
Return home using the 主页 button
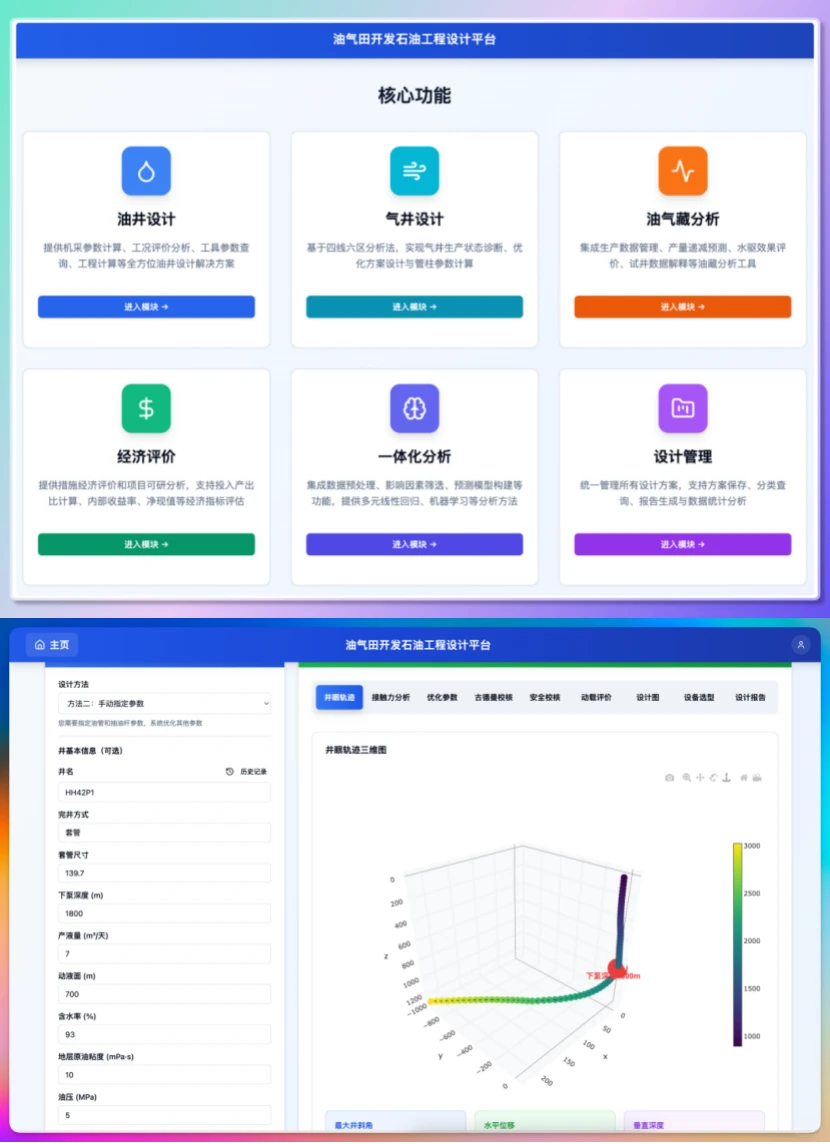tap(51, 645)
